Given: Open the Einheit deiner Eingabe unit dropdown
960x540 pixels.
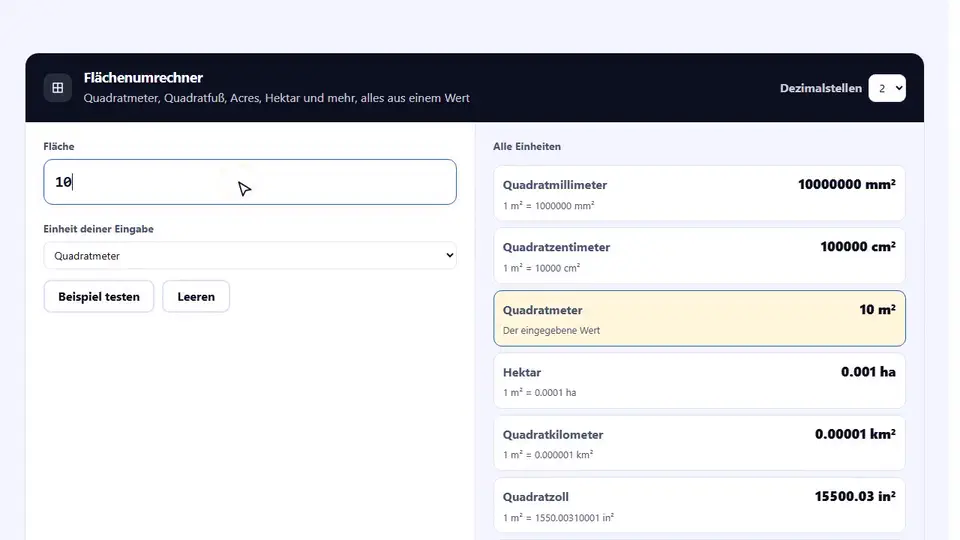Looking at the screenshot, I should [250, 255].
